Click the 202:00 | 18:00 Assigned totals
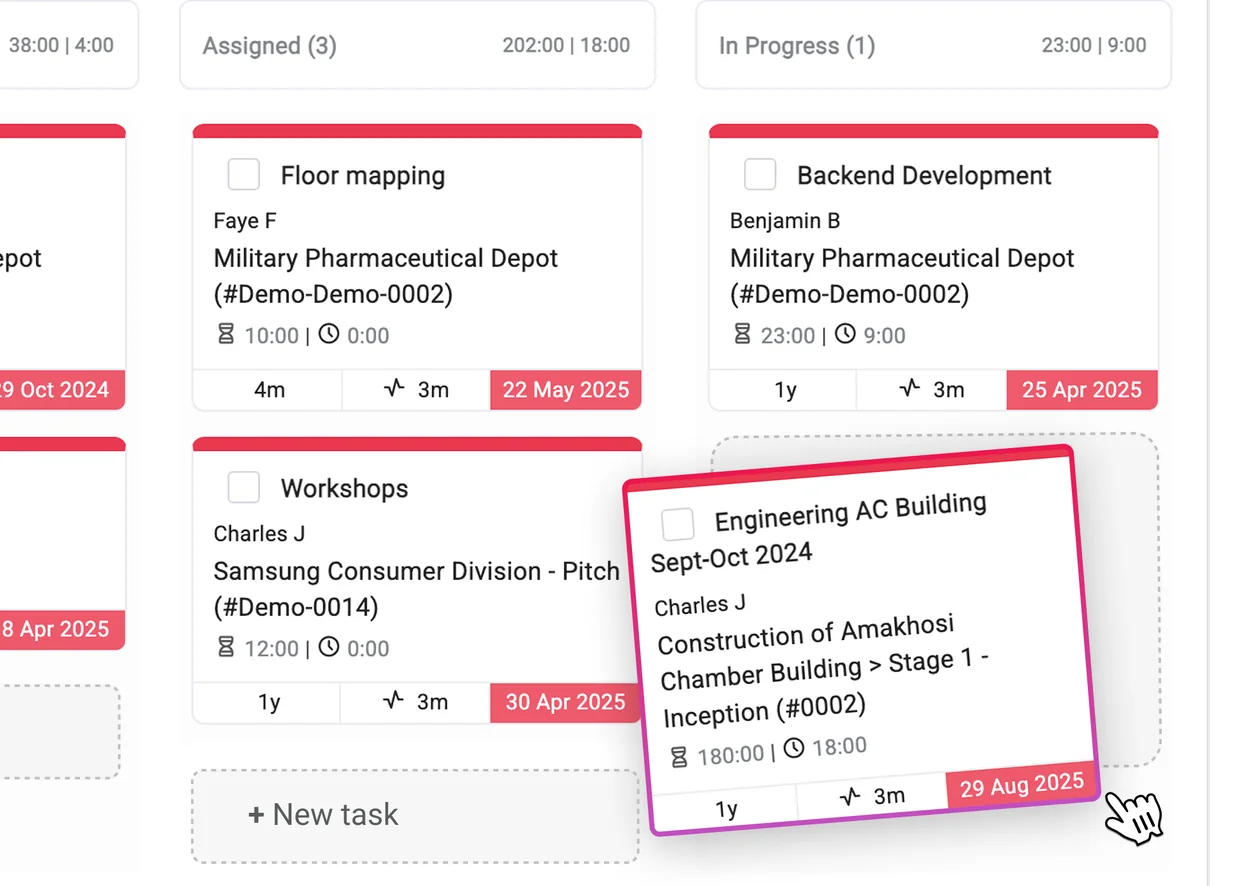 (x=566, y=45)
